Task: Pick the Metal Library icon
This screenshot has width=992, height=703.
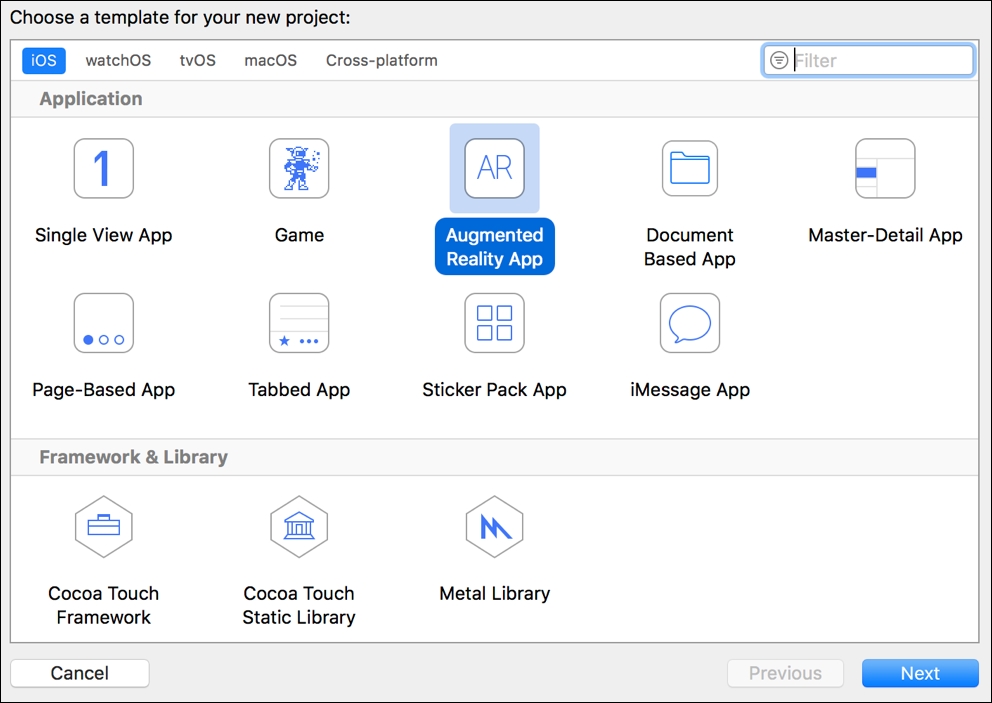Action: pyautogui.click(x=495, y=526)
